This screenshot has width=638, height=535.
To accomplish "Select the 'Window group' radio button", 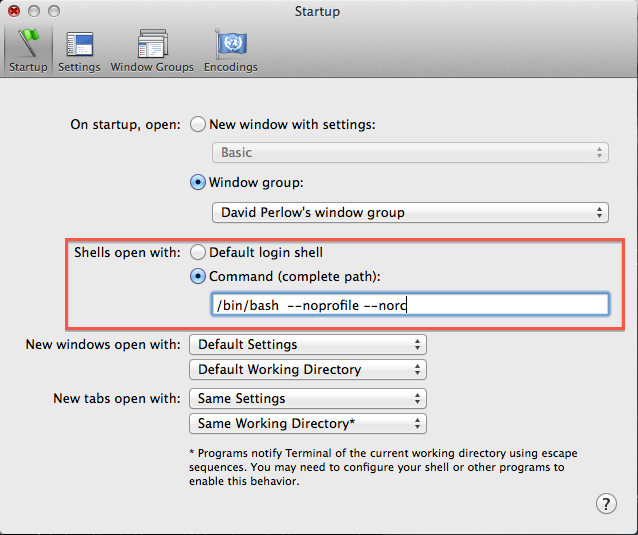I will pos(198,183).
